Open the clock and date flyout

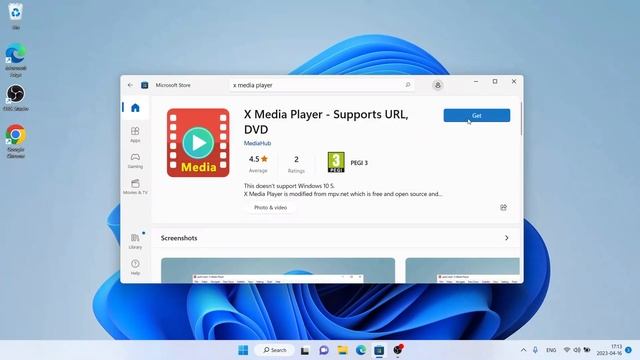(x=609, y=350)
